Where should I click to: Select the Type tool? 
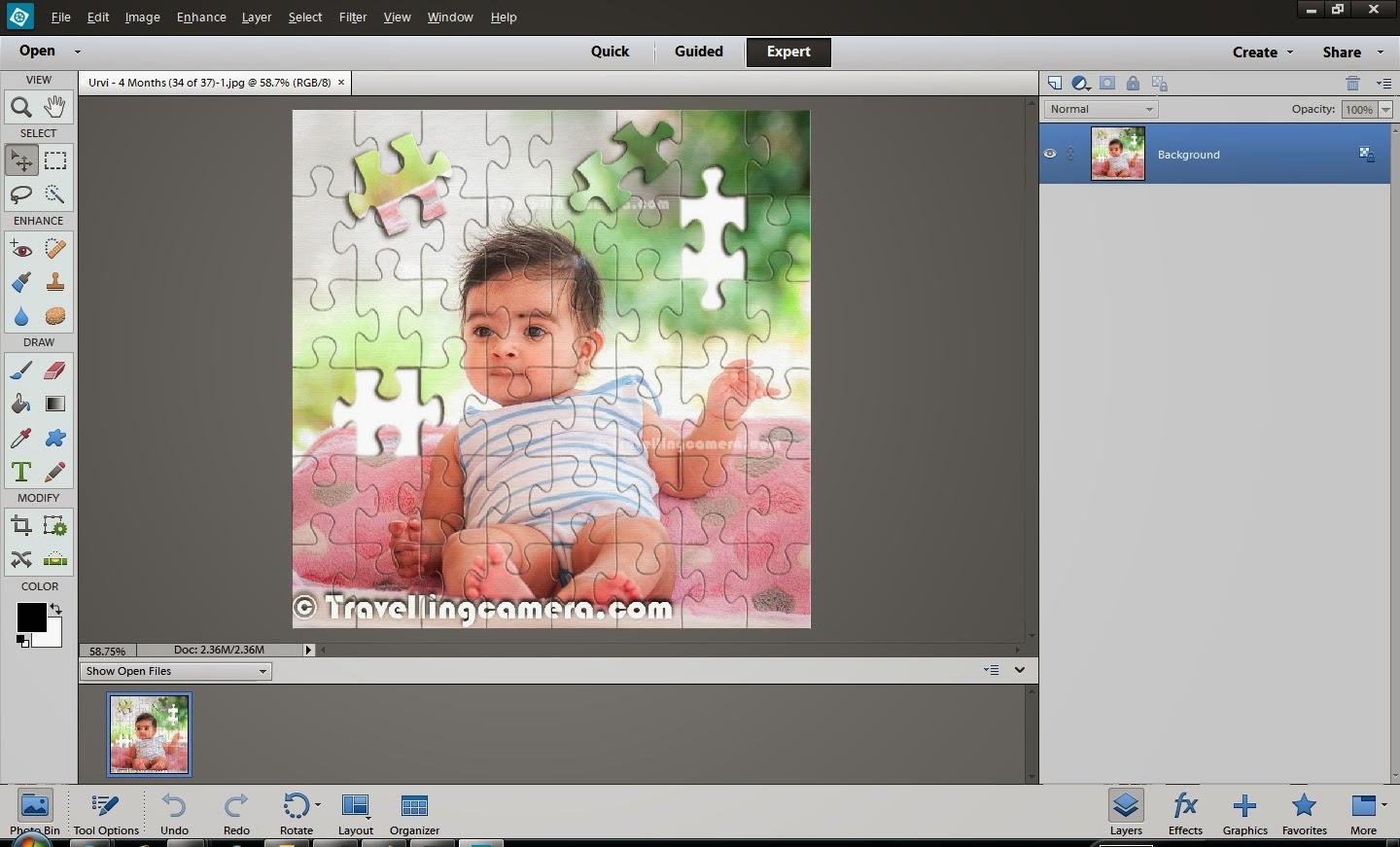coord(20,473)
